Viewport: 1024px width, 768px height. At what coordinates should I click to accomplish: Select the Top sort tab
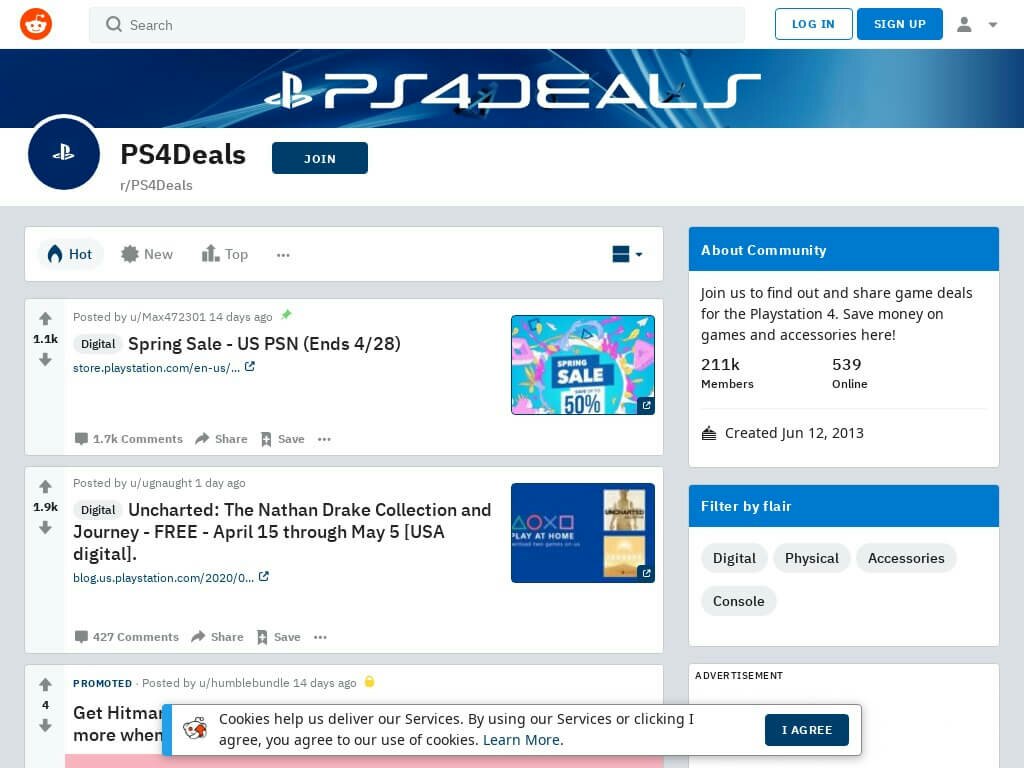[x=225, y=254]
